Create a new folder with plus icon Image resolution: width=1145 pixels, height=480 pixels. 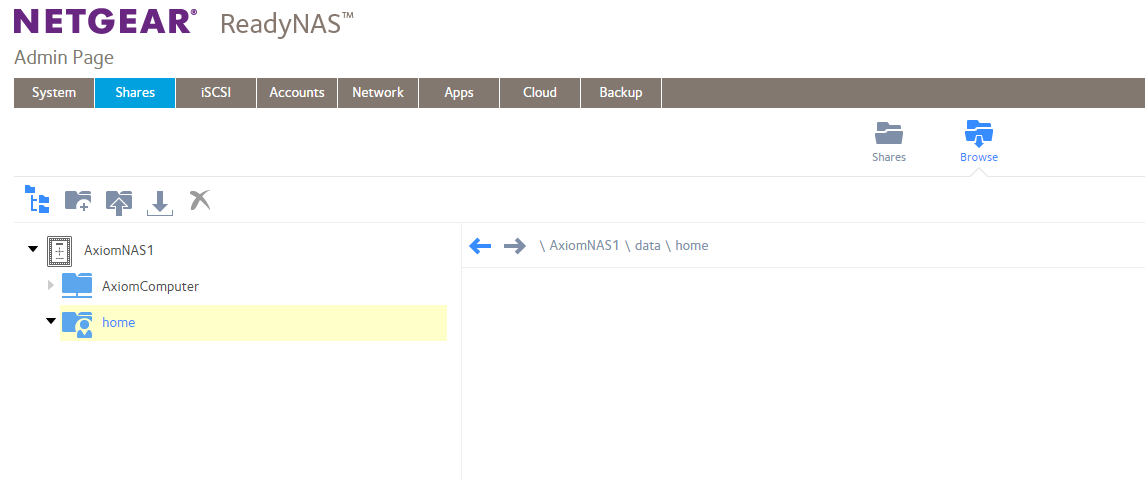(78, 200)
